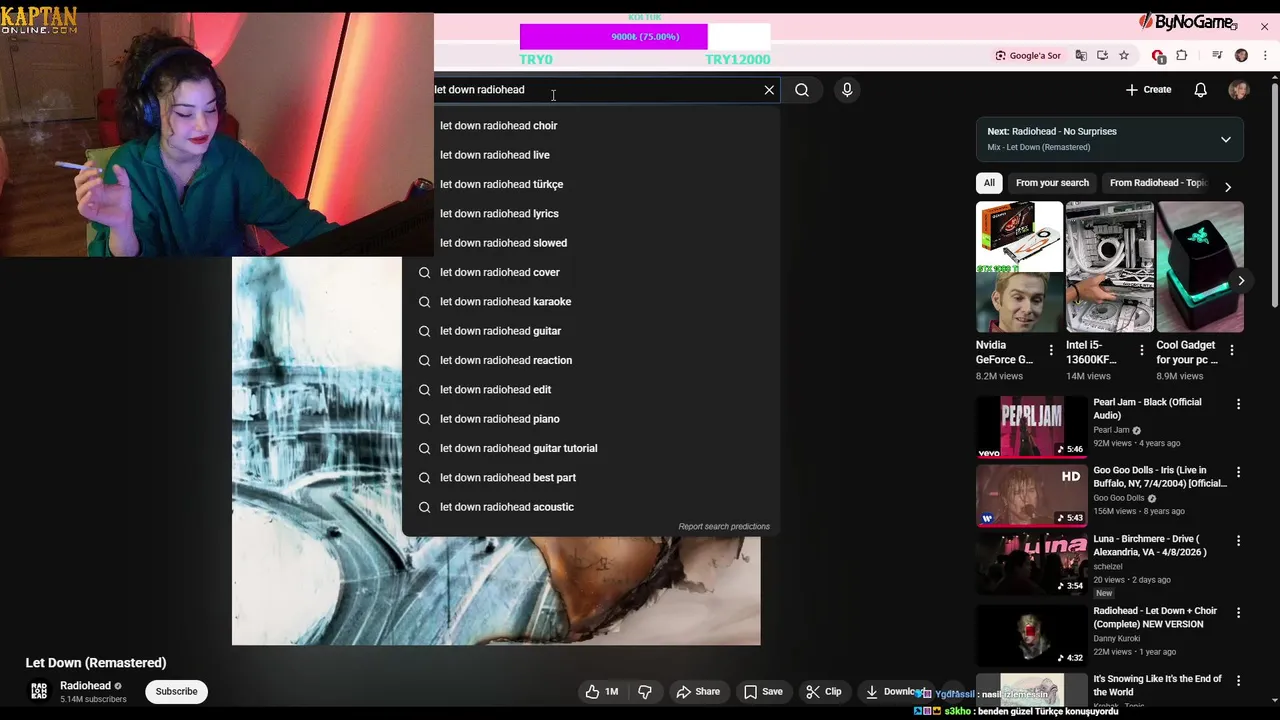Choose suggestion let down radiohead best part
Image resolution: width=1280 pixels, height=720 pixels.
pos(591,478)
